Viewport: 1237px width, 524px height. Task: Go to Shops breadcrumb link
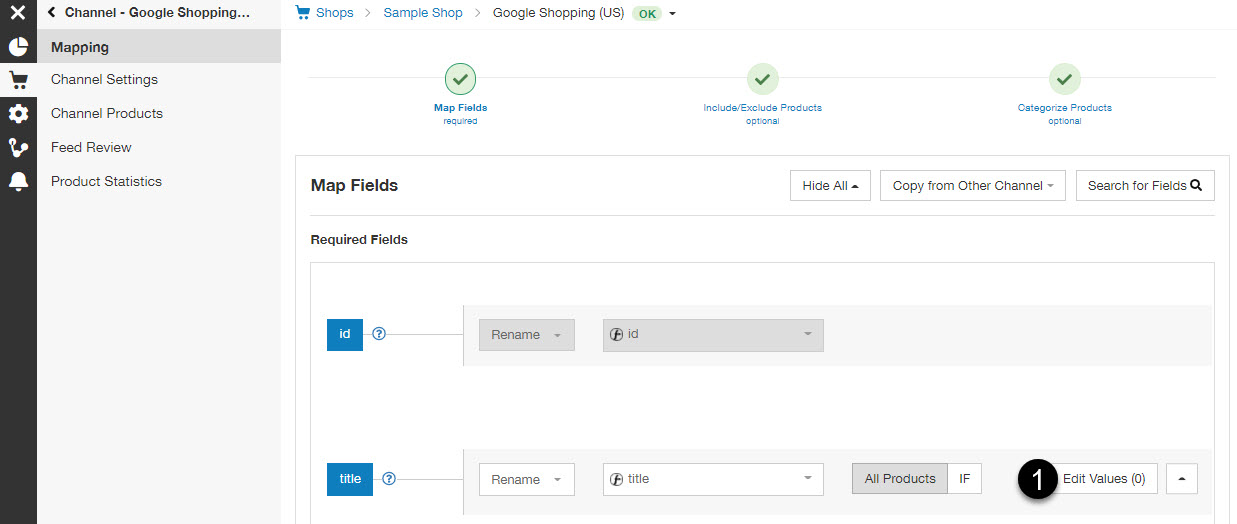coord(335,13)
